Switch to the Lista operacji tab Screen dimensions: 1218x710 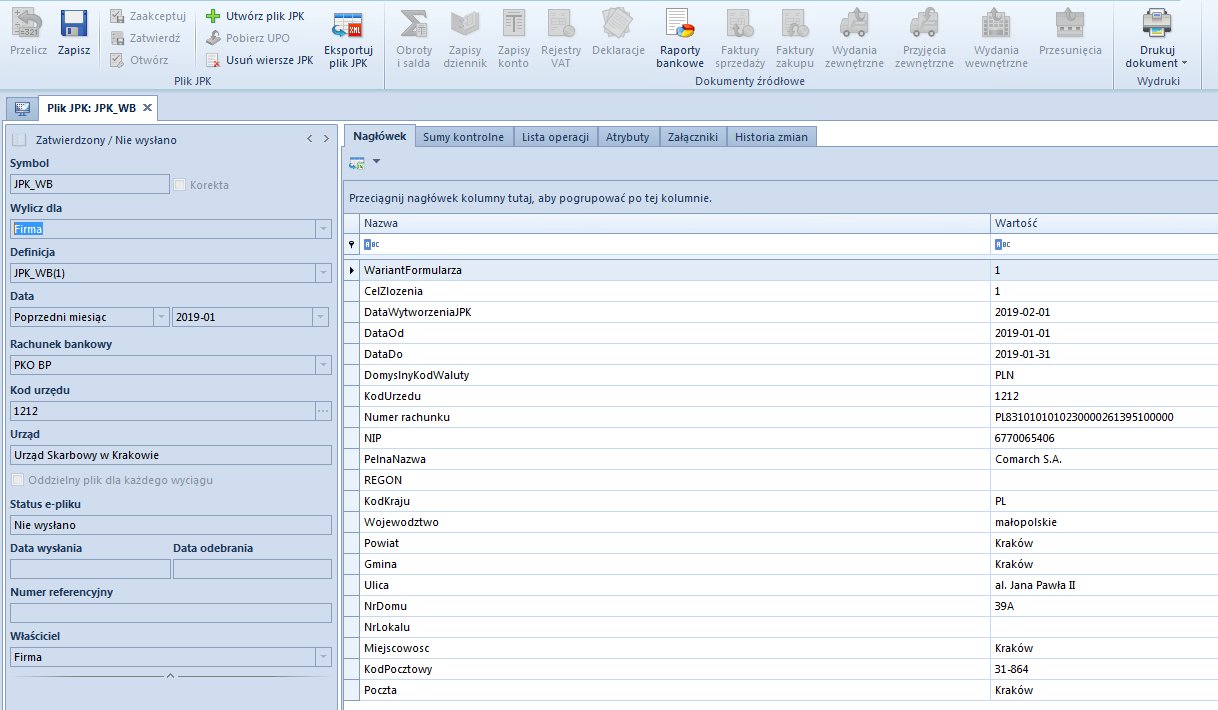tap(555, 137)
